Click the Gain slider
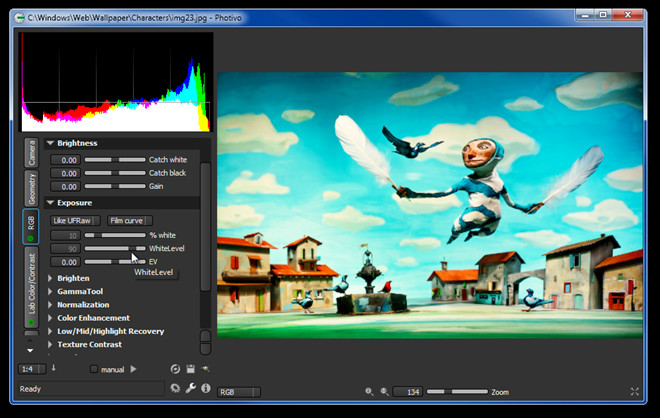This screenshot has width=660, height=418. coord(115,186)
